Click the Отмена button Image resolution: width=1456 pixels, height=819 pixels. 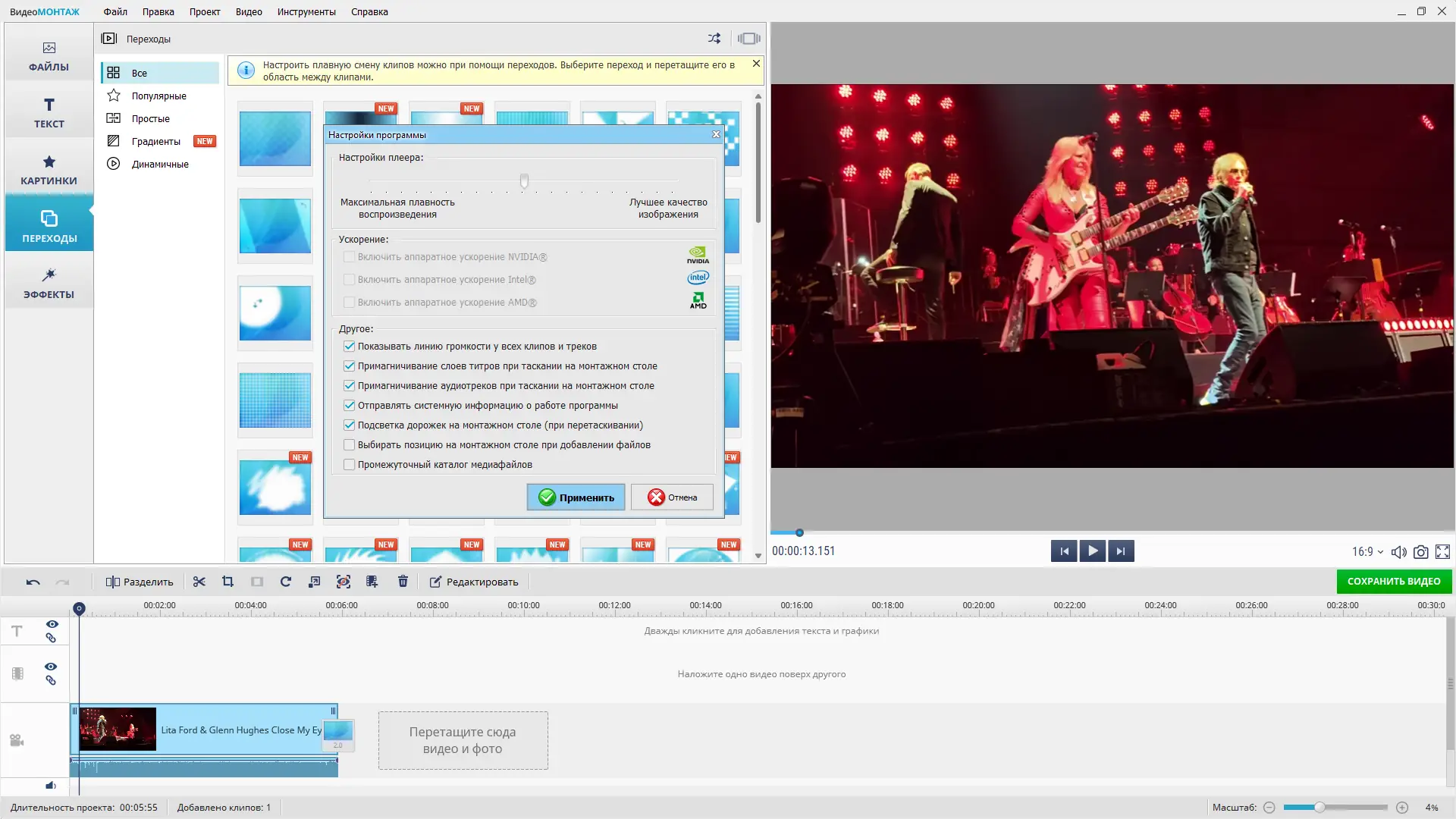pyautogui.click(x=672, y=497)
